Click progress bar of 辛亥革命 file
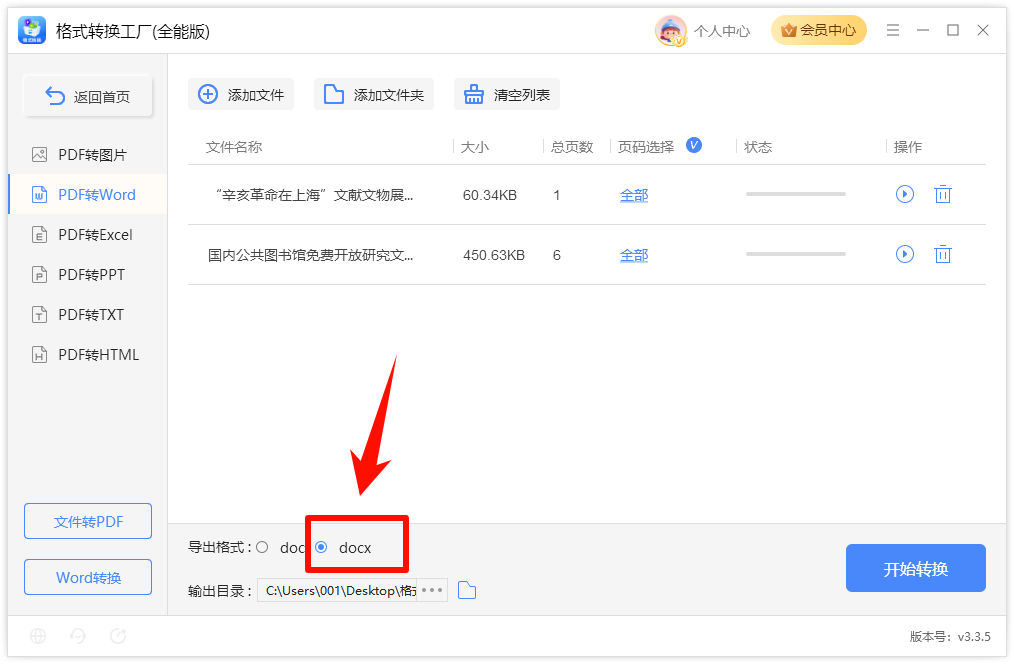Viewport: 1014px width, 664px height. tap(795, 194)
